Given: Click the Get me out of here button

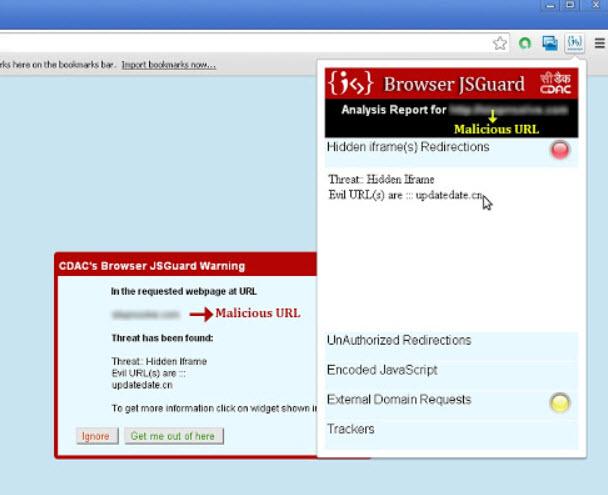Looking at the screenshot, I should [174, 436].
